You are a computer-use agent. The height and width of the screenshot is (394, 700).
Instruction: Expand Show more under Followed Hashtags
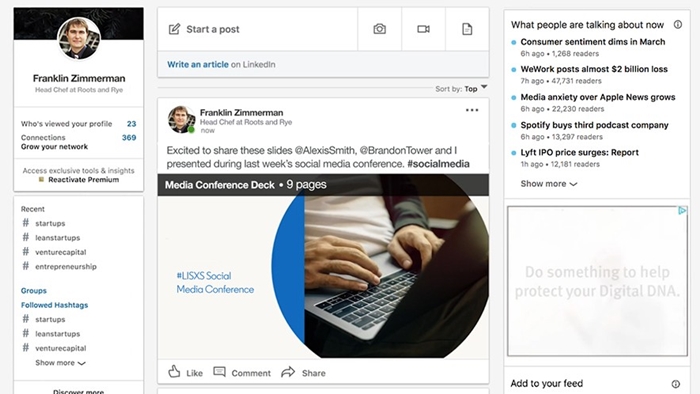[60, 363]
